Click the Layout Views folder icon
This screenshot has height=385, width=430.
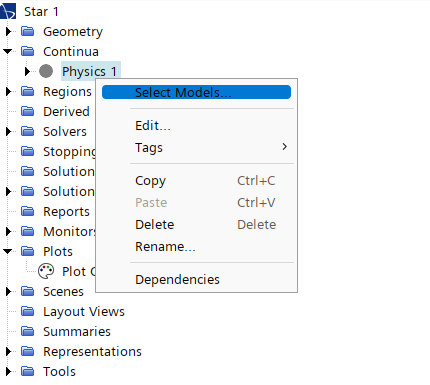click(28, 311)
